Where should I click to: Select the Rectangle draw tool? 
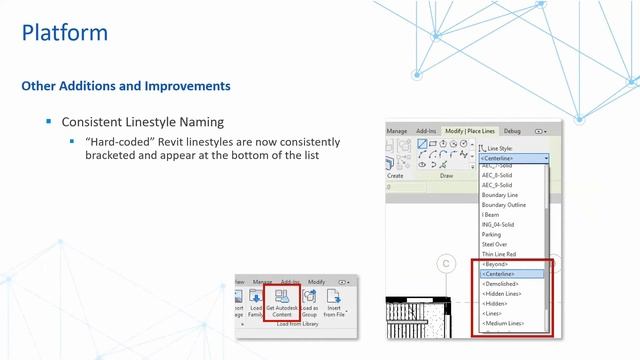(x=433, y=144)
